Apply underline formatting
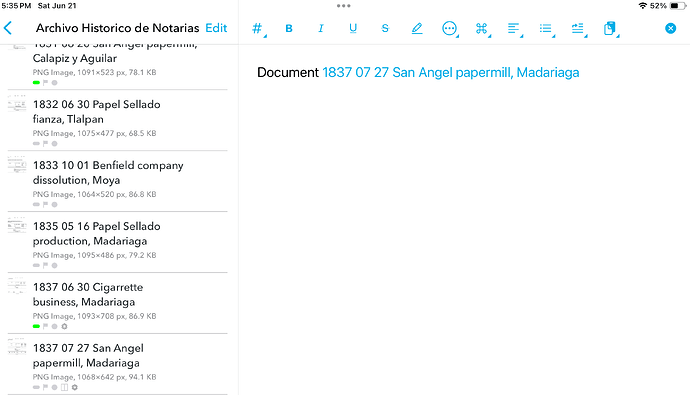This screenshot has height=395, width=690. tap(353, 29)
